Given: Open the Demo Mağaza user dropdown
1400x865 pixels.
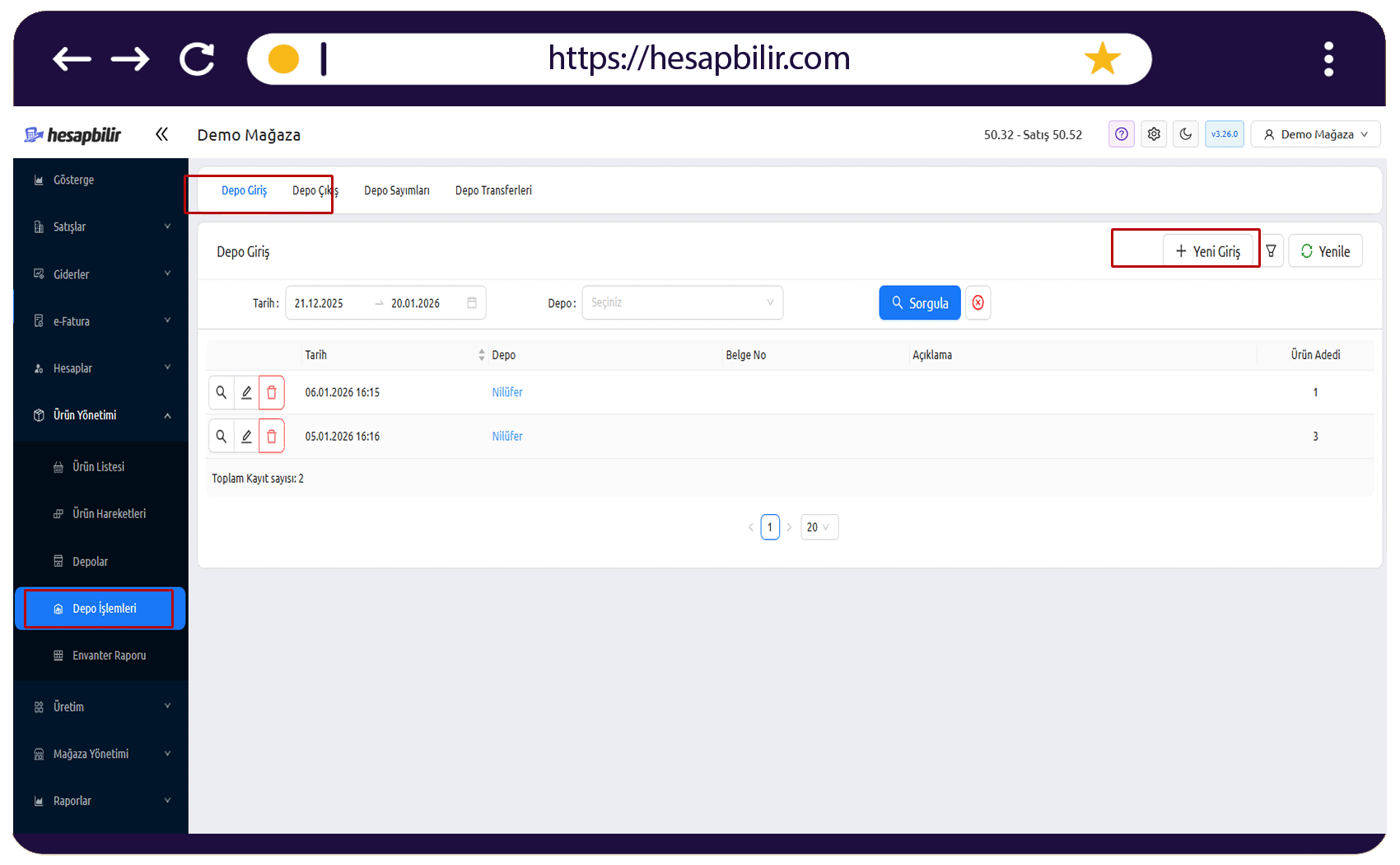Looking at the screenshot, I should click(1315, 134).
